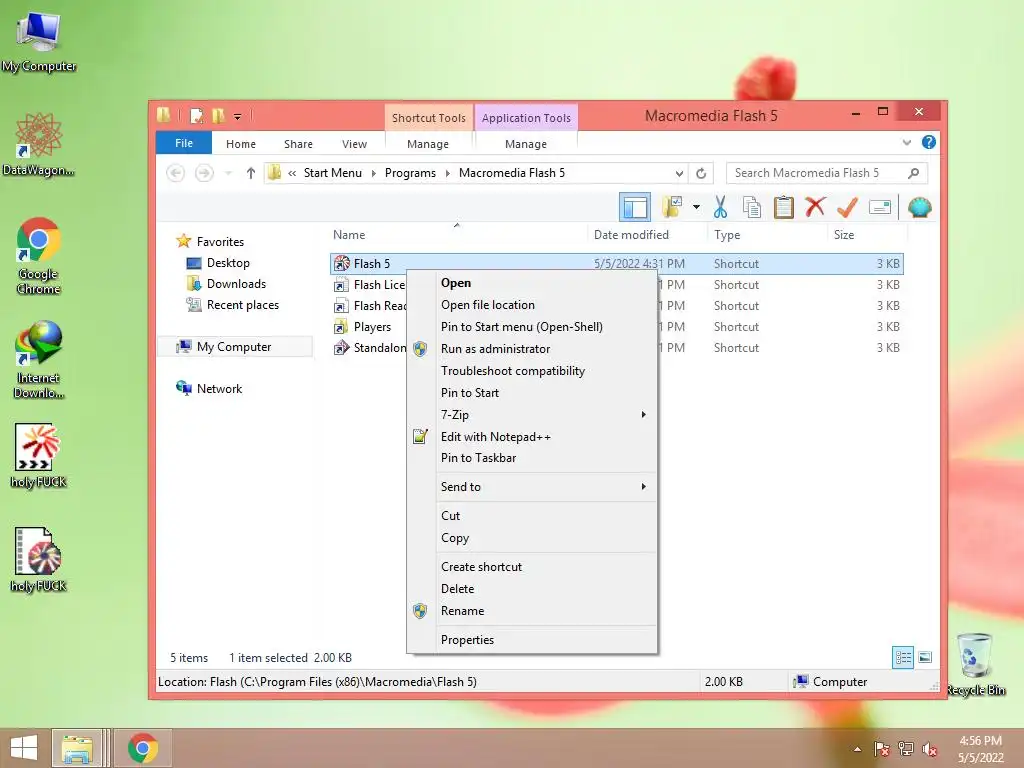The height and width of the screenshot is (768, 1024).
Task: Choose Rename in context menu
Action: point(532,611)
